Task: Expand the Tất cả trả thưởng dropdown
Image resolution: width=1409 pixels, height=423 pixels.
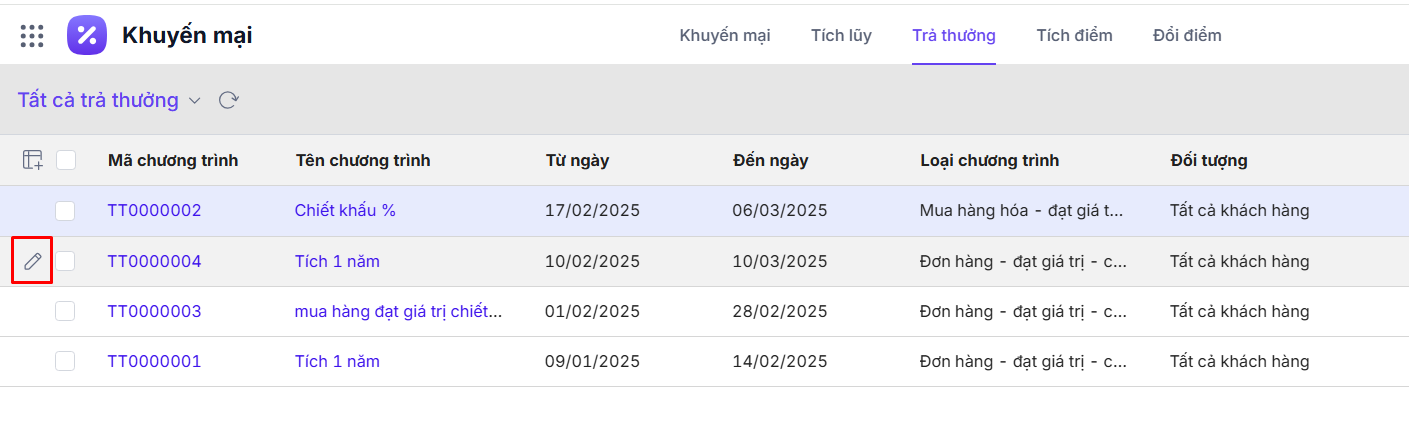Action: [x=194, y=101]
